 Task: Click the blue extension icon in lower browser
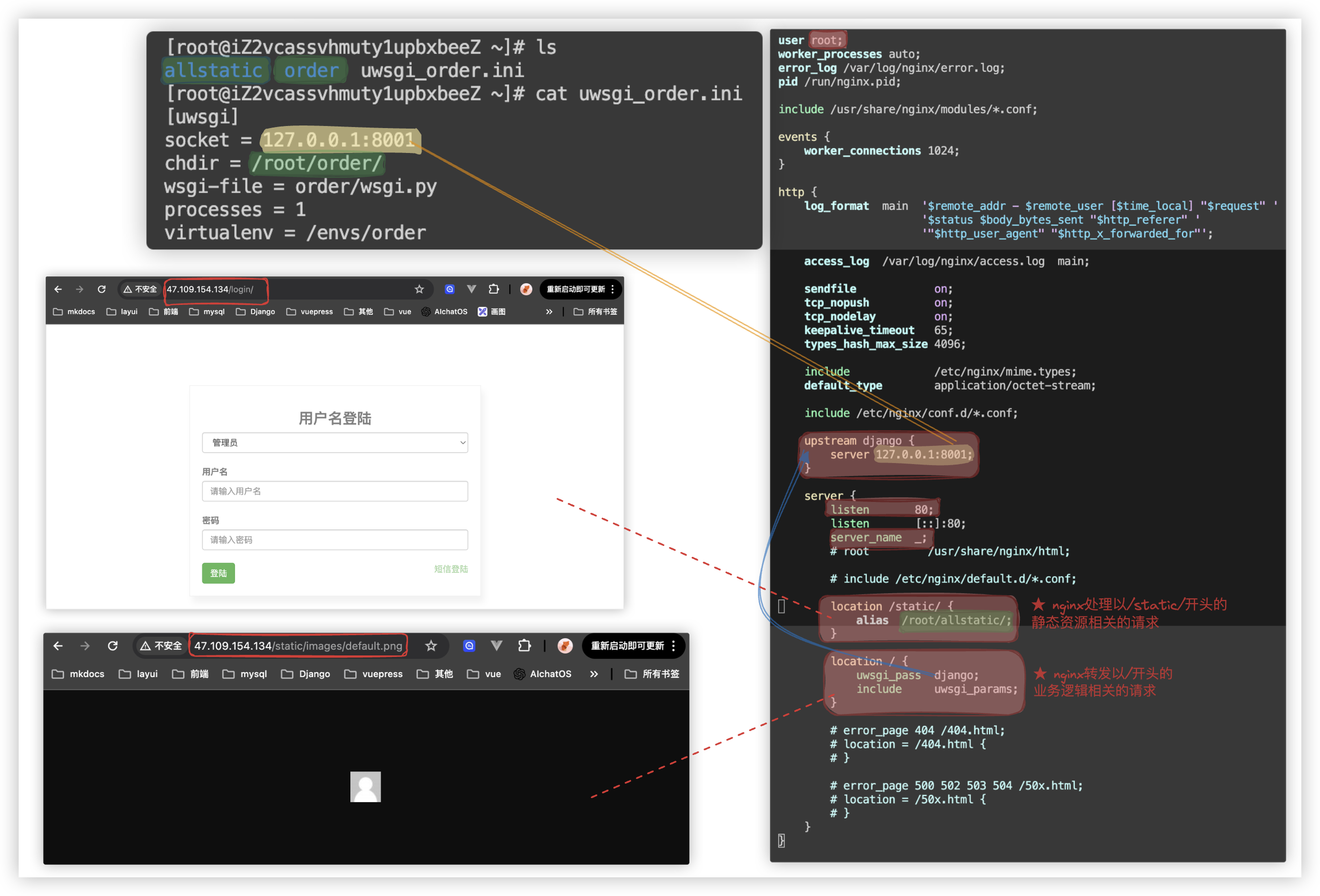469,646
